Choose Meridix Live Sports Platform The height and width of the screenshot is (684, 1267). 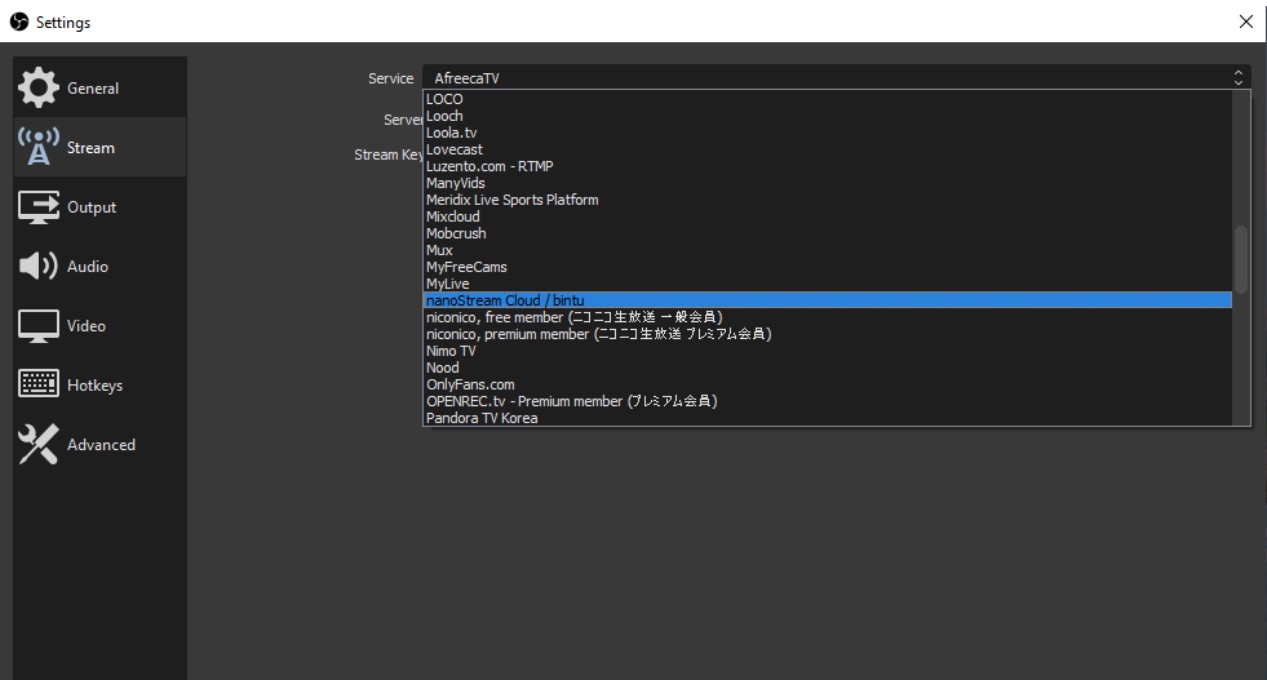tap(827, 200)
